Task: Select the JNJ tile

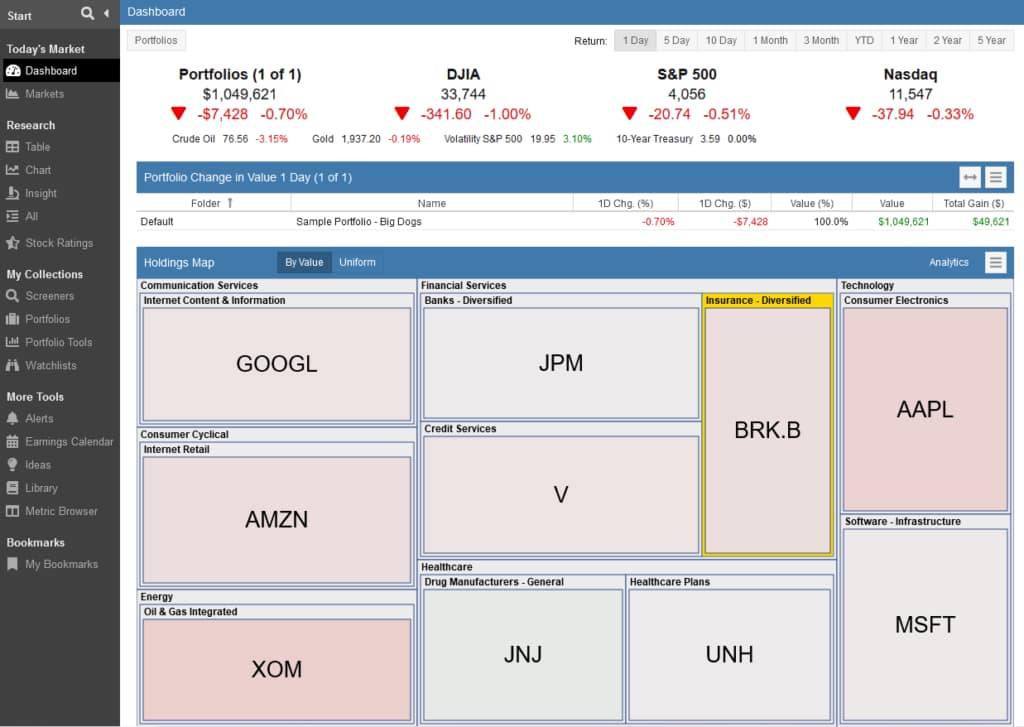Action: (522, 654)
